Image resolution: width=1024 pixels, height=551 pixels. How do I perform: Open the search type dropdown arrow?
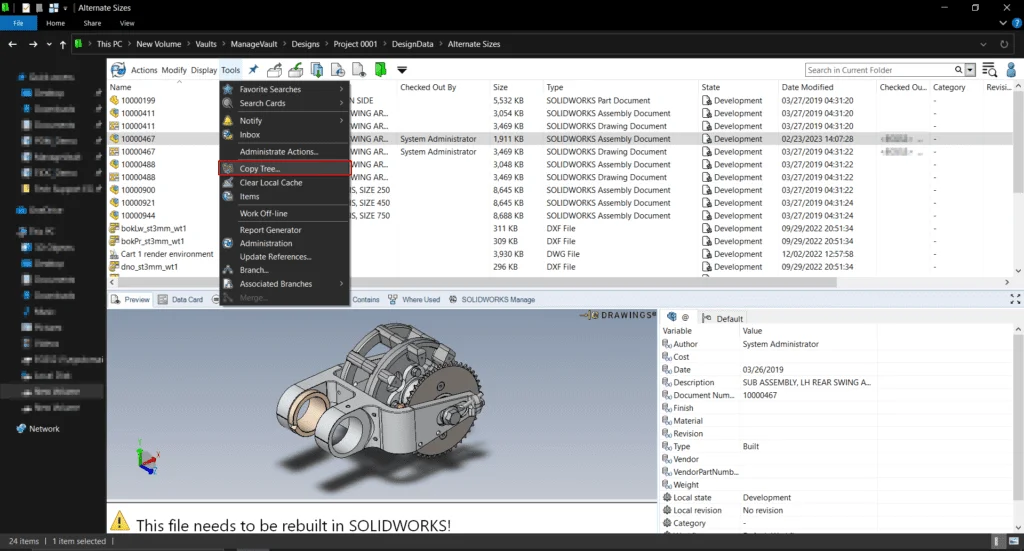coord(970,70)
